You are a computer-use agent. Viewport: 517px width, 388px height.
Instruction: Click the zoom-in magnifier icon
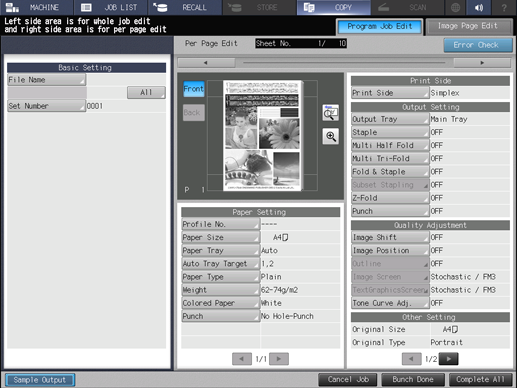331,136
